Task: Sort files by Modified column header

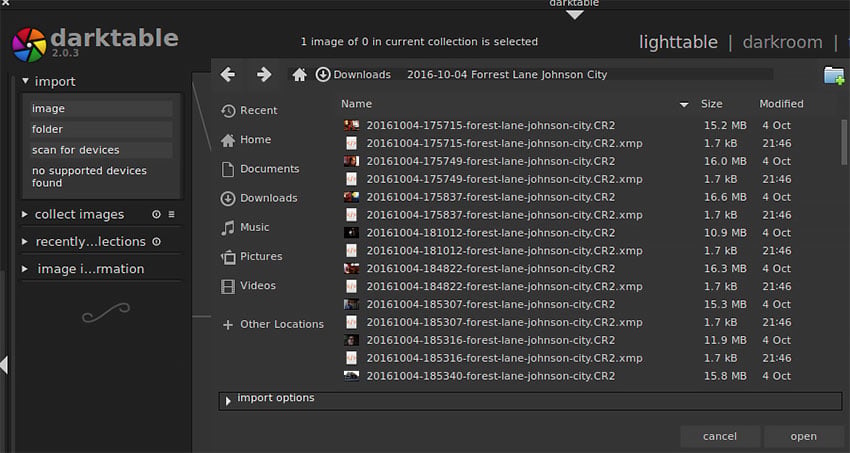Action: pos(781,104)
